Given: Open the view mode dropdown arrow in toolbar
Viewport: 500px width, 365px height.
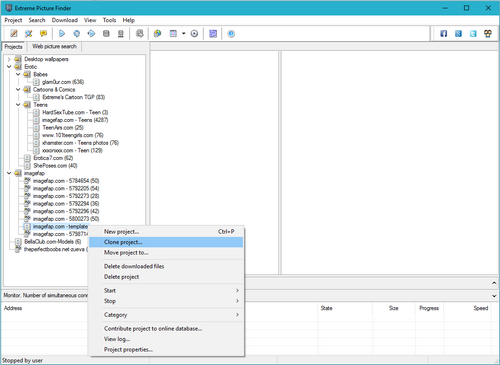Looking at the screenshot, I should coord(183,33).
